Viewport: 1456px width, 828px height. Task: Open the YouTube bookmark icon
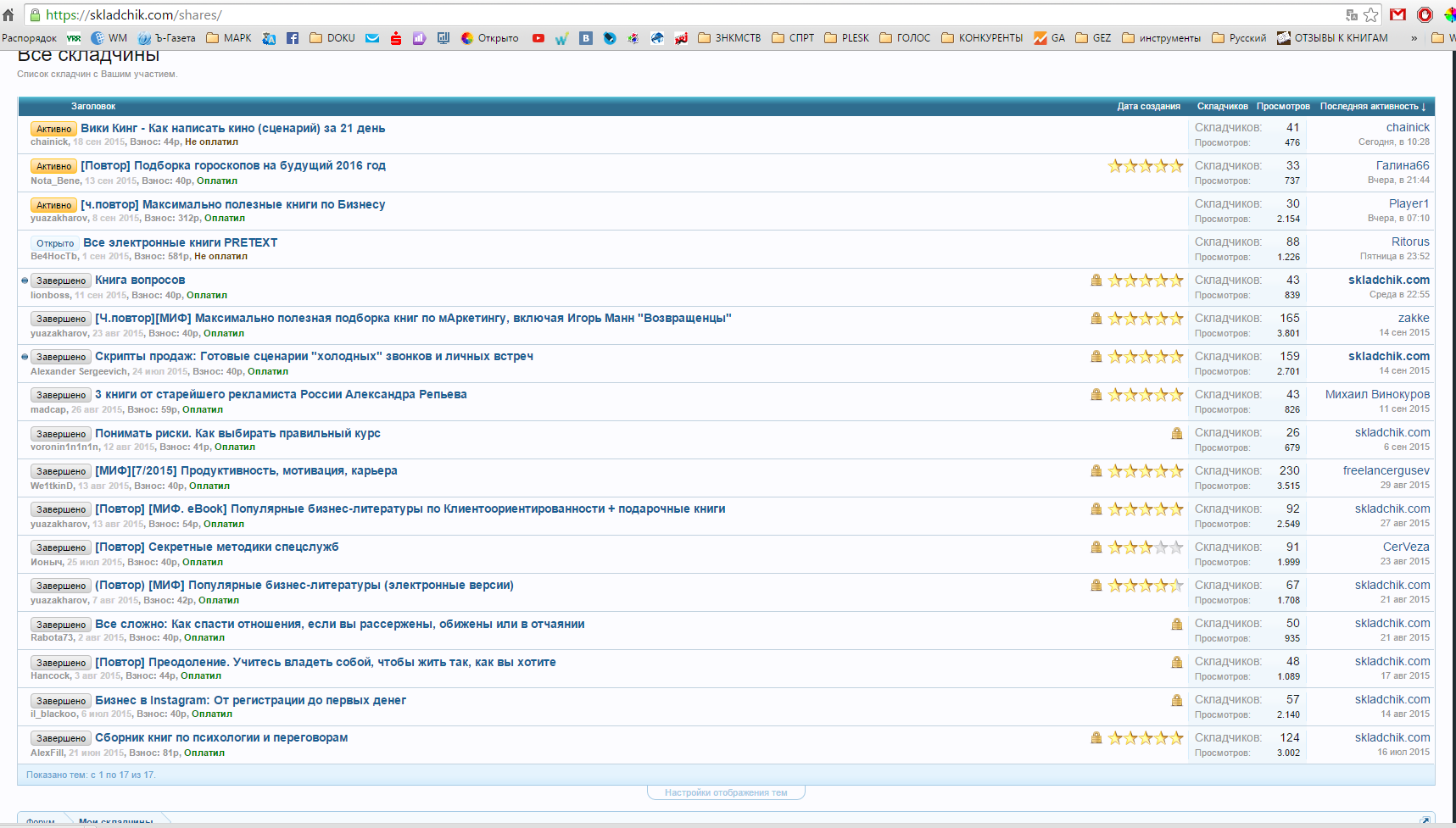click(538, 38)
